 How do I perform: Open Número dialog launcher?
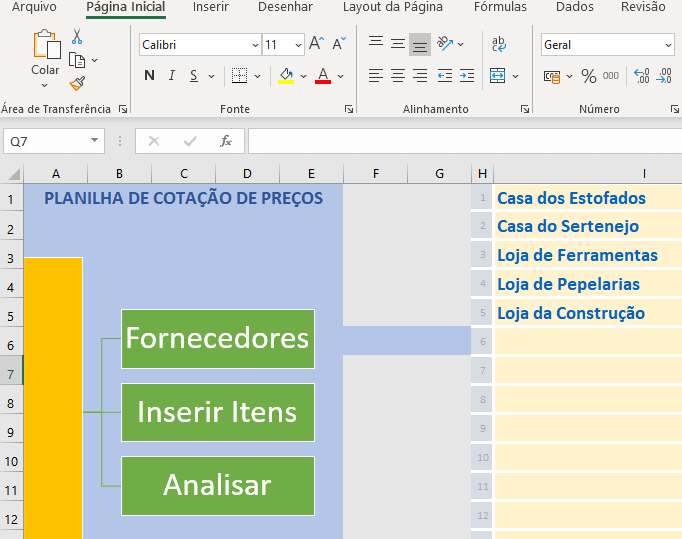coord(675,109)
